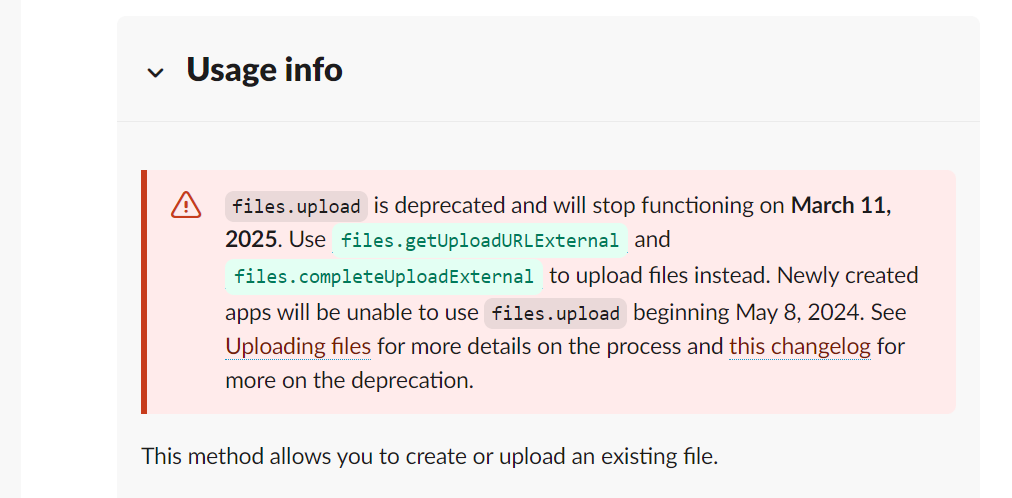Click 'This method allows you to create' paragraph
The width and height of the screenshot is (1012, 498).
coord(429,457)
